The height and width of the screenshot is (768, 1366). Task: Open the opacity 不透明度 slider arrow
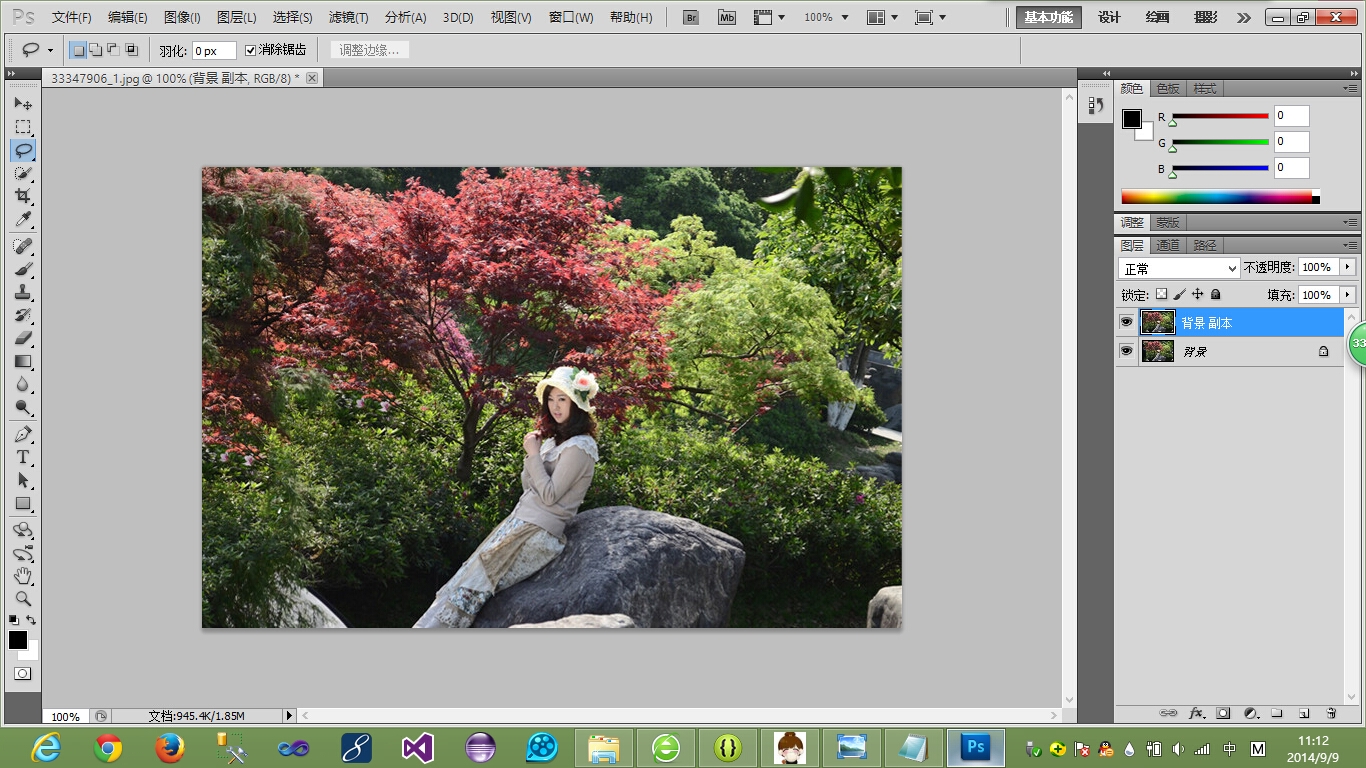[x=1348, y=267]
